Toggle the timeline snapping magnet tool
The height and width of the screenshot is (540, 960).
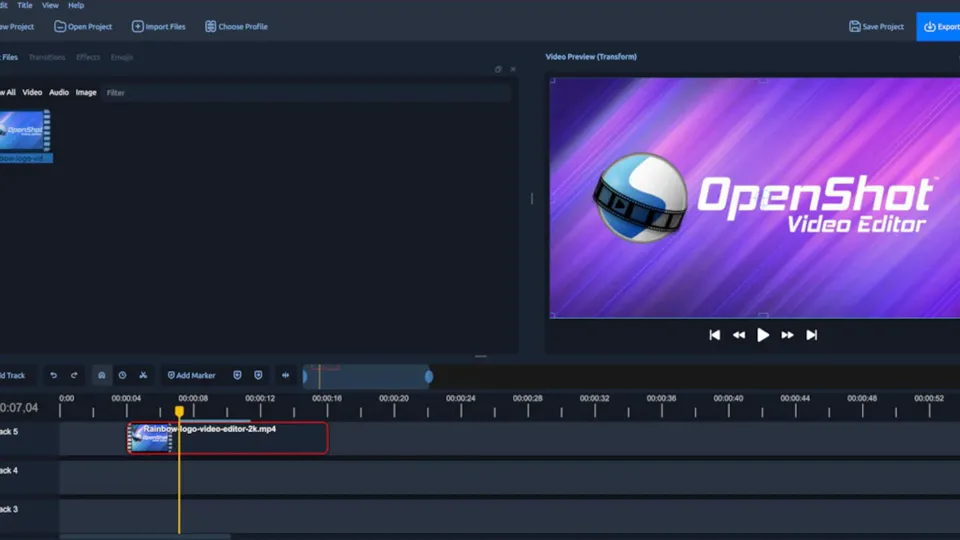click(x=102, y=375)
